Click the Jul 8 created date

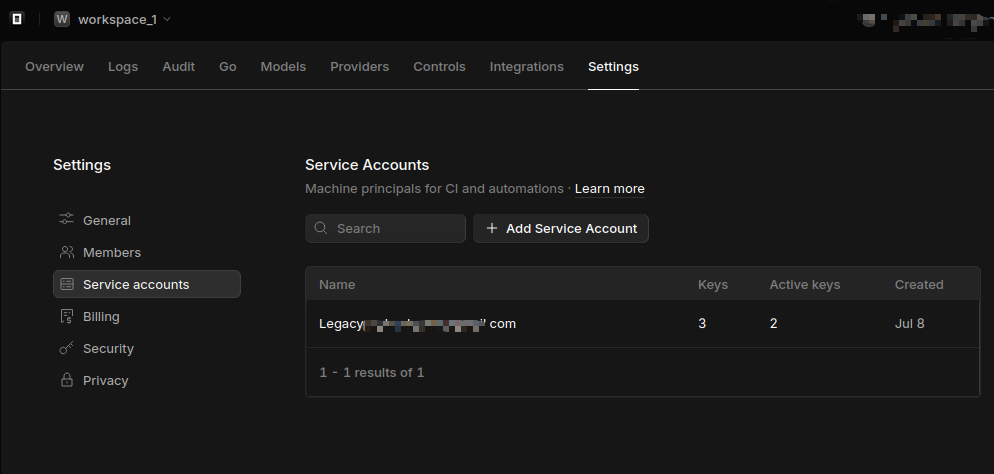point(909,324)
